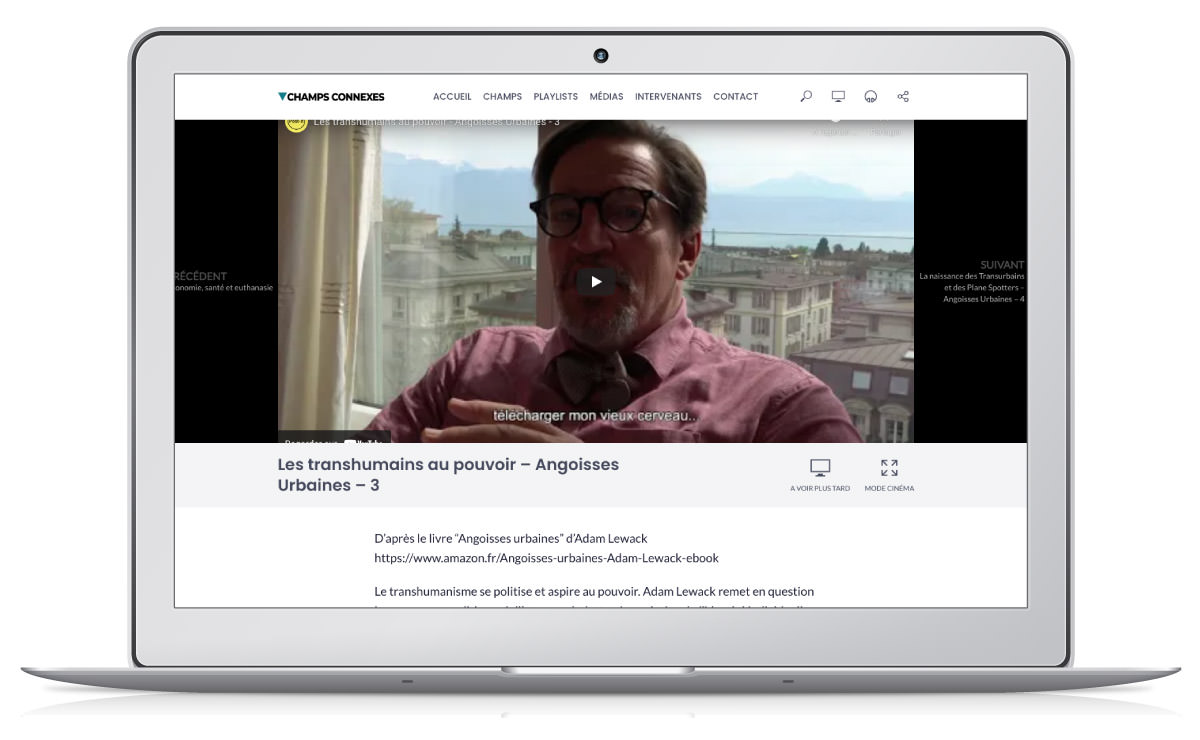Screen dimensions: 1200x740
Task: Open the watch-later monitor icon in header
Action: pyautogui.click(x=839, y=96)
